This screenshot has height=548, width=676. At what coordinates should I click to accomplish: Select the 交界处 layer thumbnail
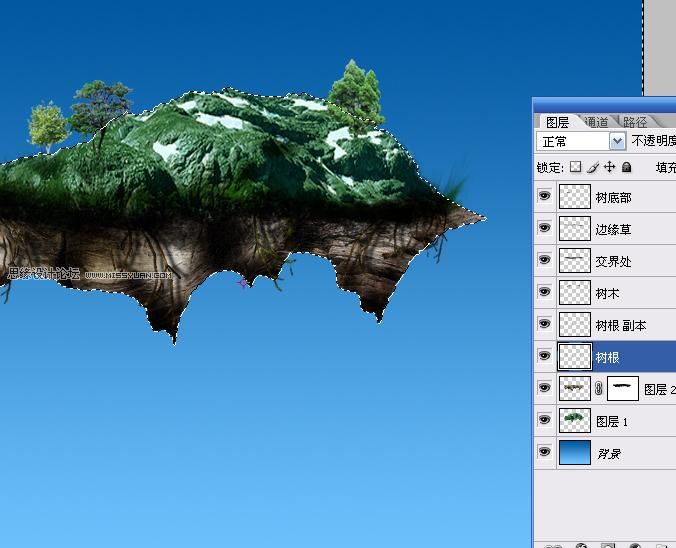[x=575, y=260]
